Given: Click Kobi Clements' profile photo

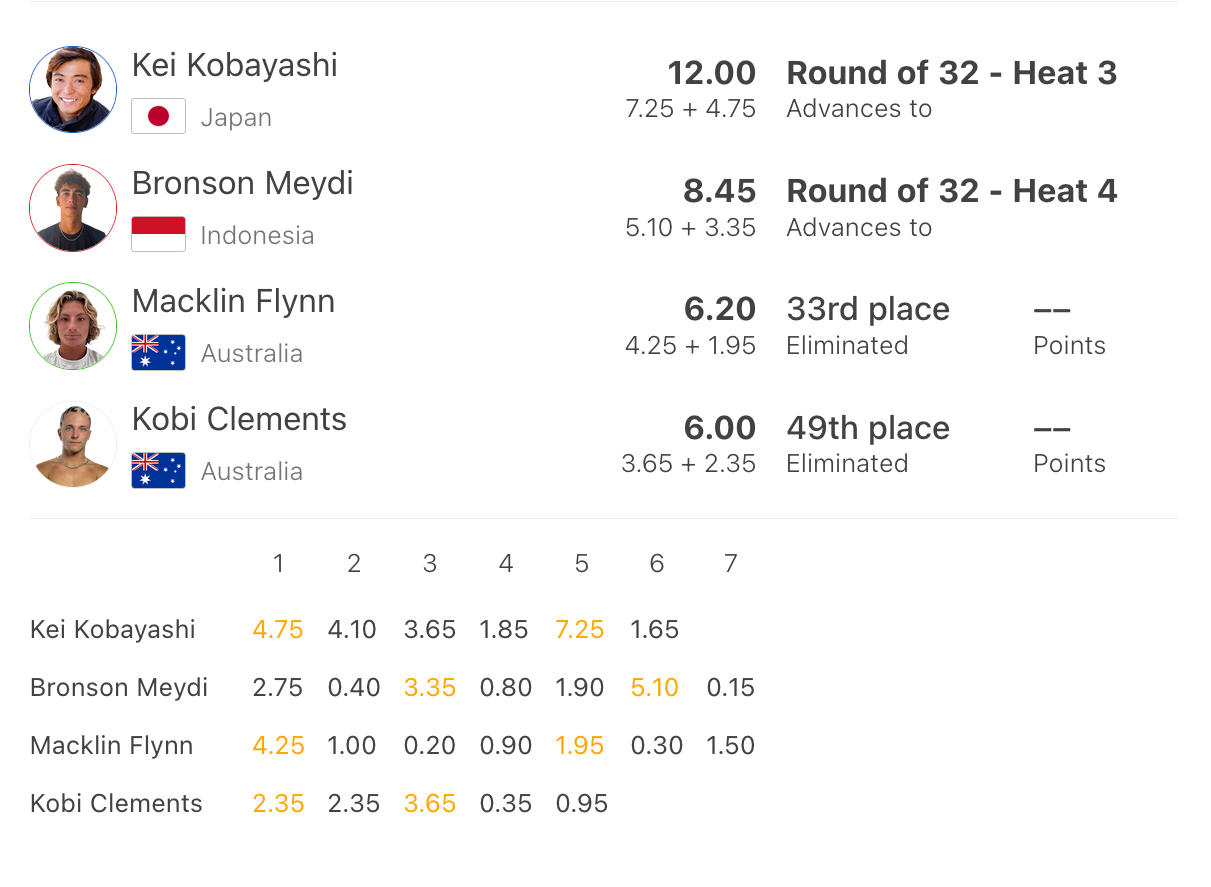Looking at the screenshot, I should pyautogui.click(x=73, y=444).
